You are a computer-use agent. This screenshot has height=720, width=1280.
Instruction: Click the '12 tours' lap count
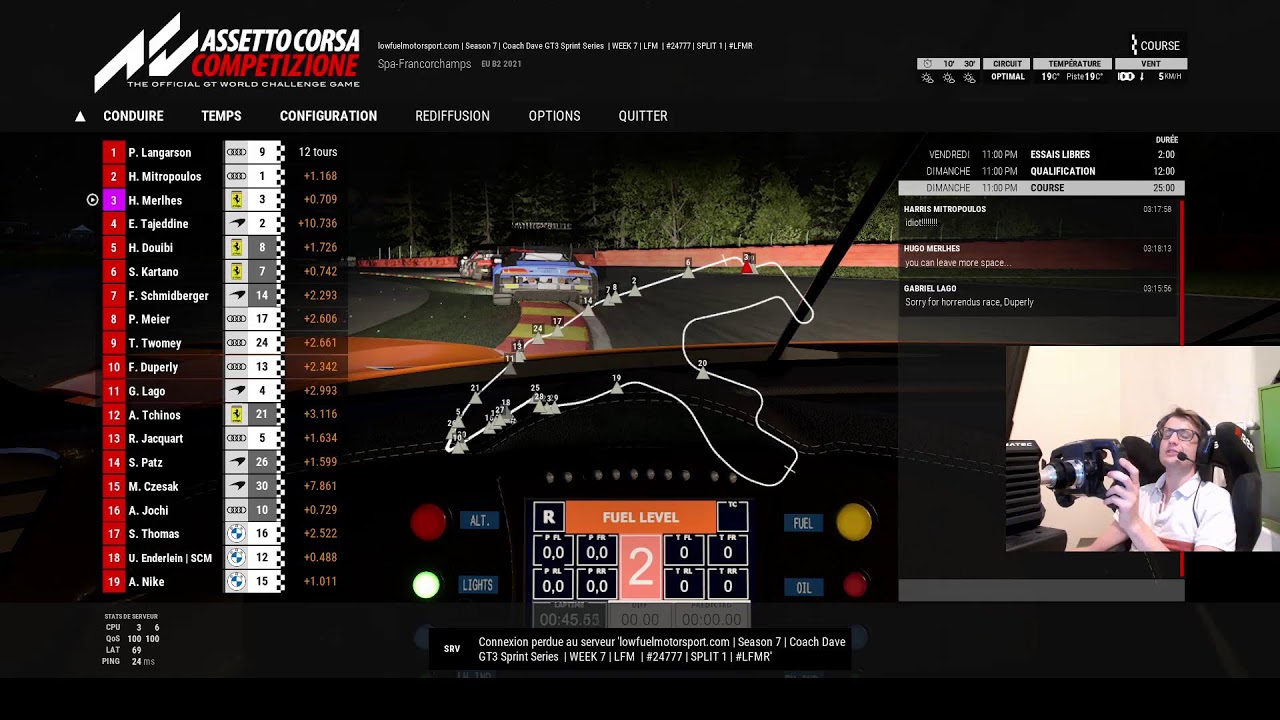(x=318, y=152)
